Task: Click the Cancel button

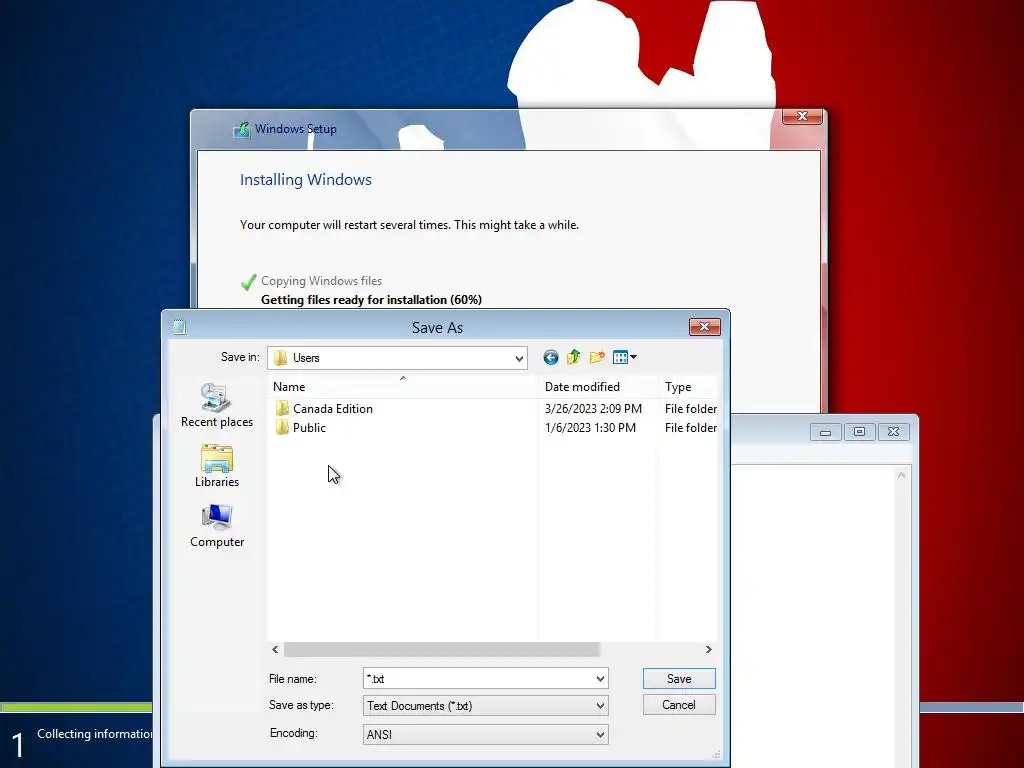Action: [x=679, y=705]
